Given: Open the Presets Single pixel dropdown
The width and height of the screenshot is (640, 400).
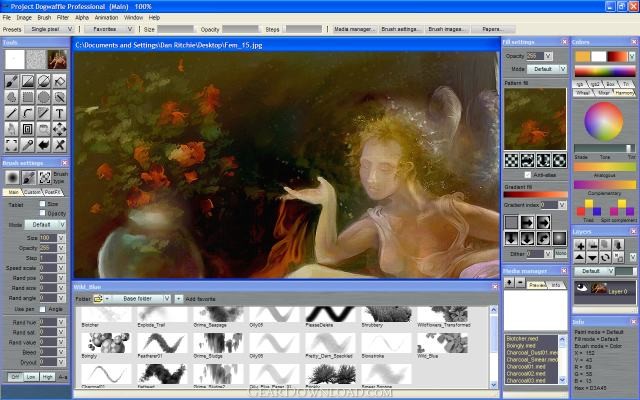Looking at the screenshot, I should coord(49,29).
